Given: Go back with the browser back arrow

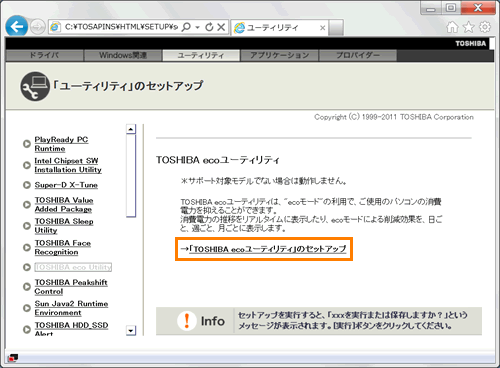Looking at the screenshot, I should (x=16, y=26).
